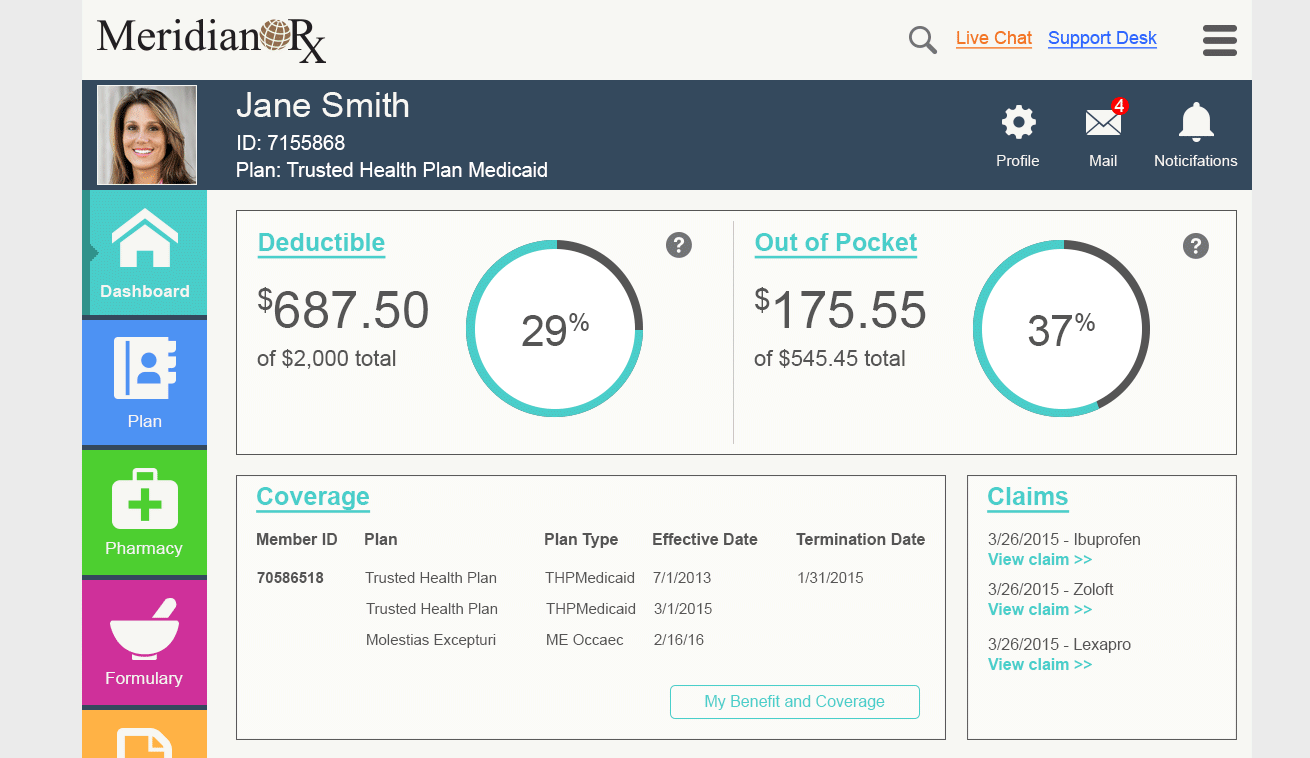The image size is (1310, 758).
Task: Open the Out of Pocket heading link
Action: (836, 243)
